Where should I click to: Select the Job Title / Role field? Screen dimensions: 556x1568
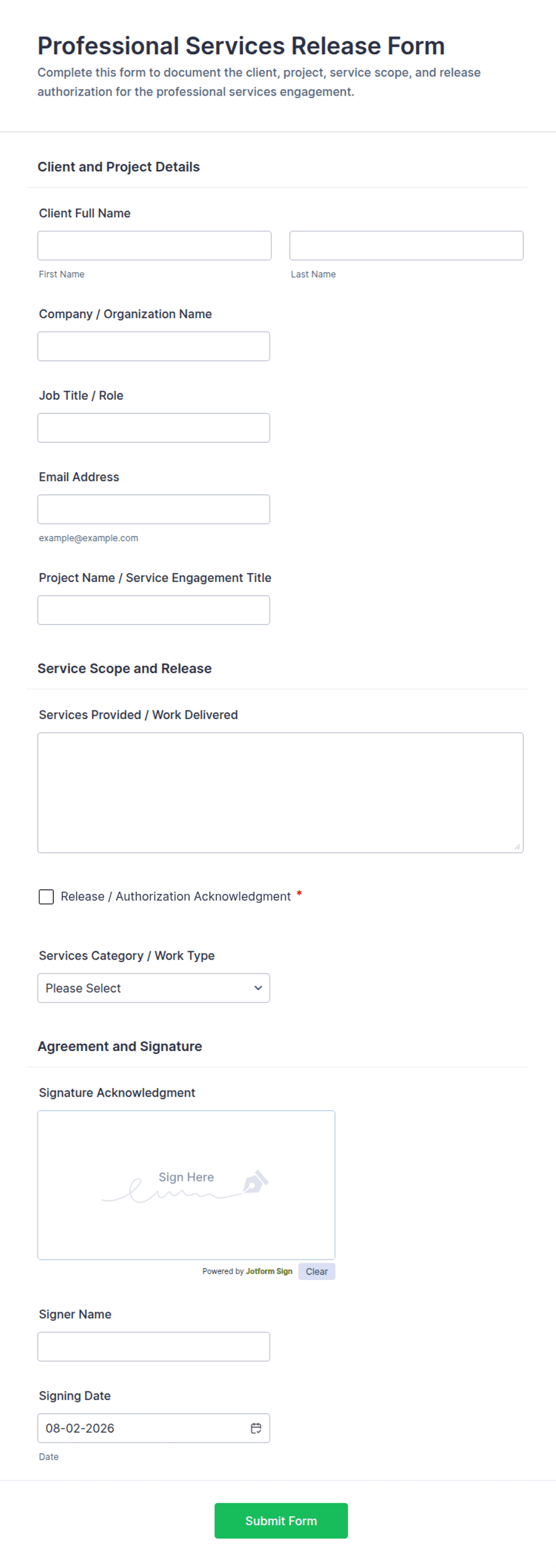pyautogui.click(x=154, y=428)
